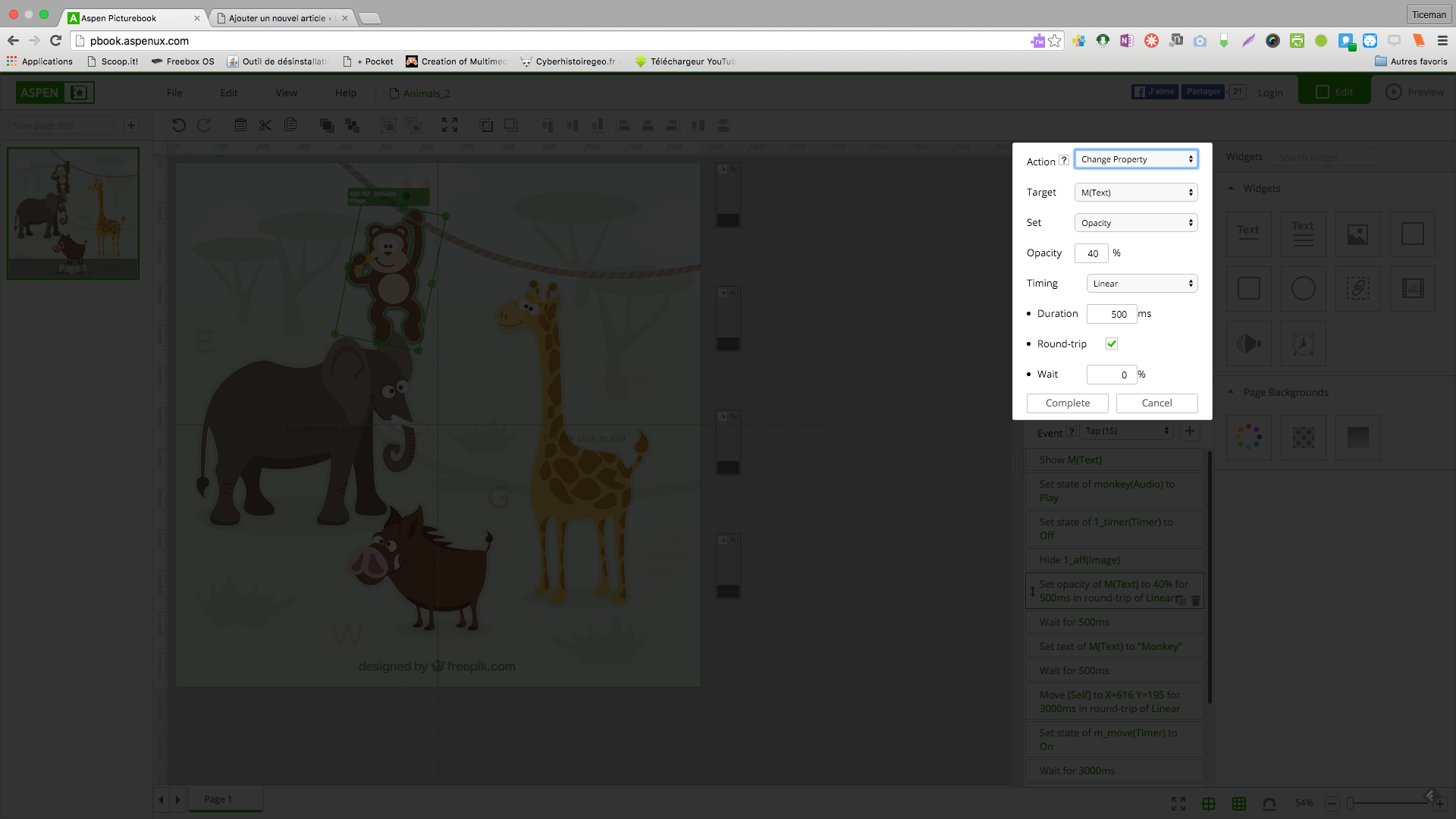This screenshot has width=1456, height=819.
Task: Collapse the Page Backgrounds section
Action: point(1231,392)
